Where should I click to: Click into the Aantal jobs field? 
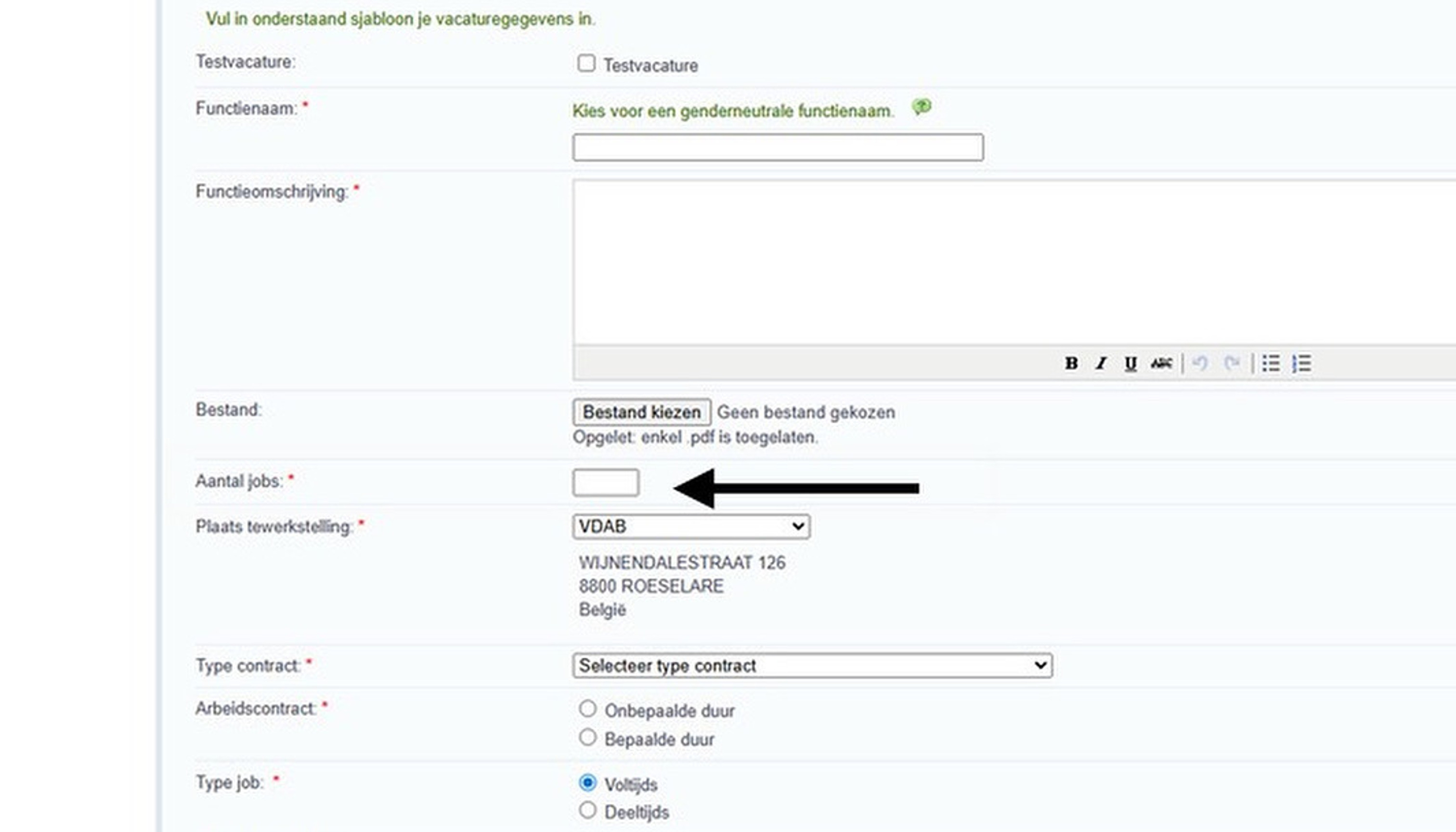click(606, 483)
